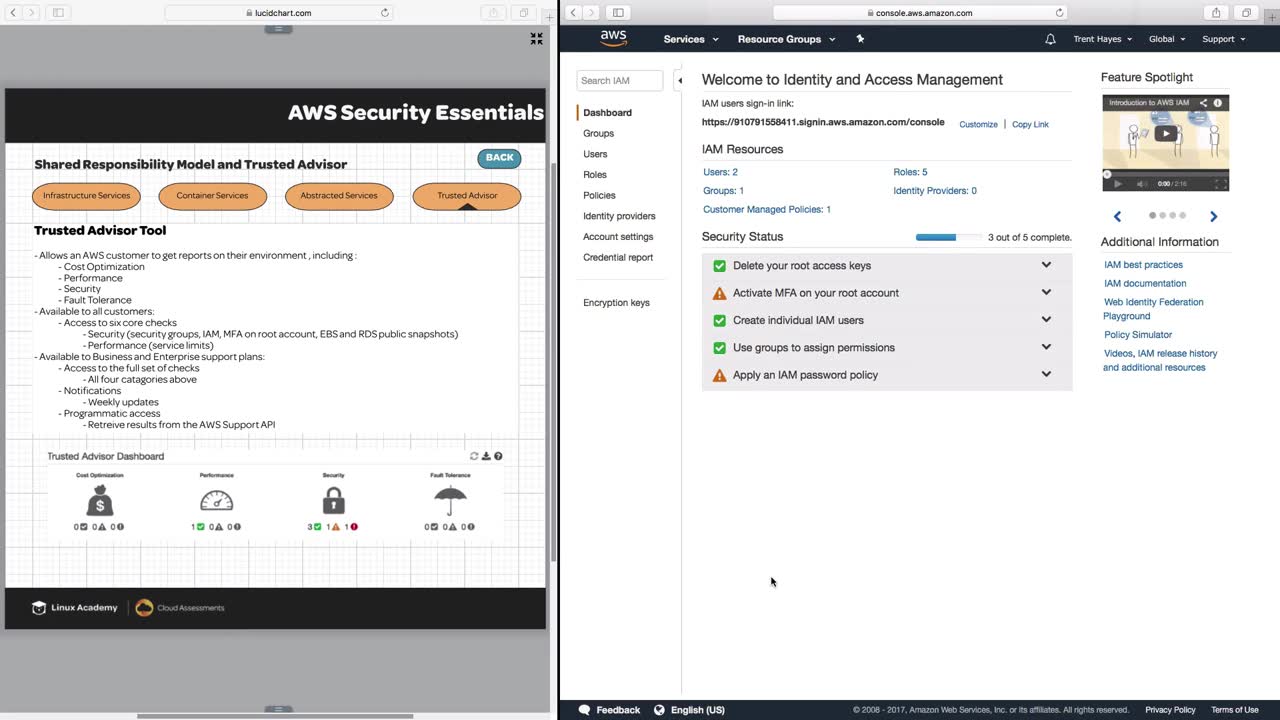Image resolution: width=1280 pixels, height=720 pixels.
Task: Open Customer Managed Policies: 1 link
Action: (x=767, y=210)
